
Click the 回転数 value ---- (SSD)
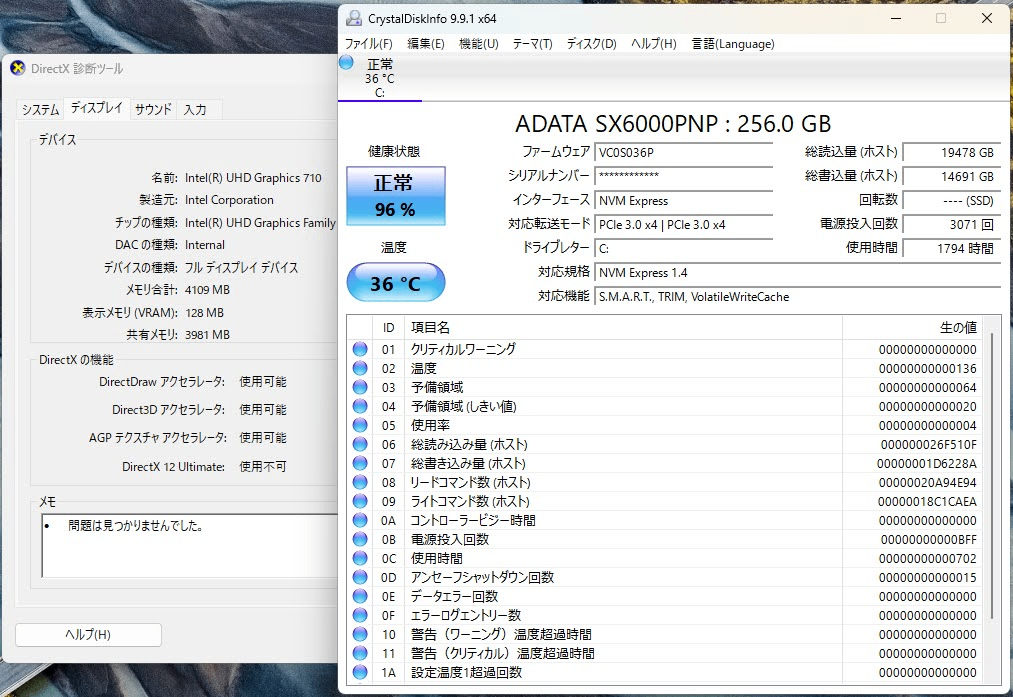(952, 201)
